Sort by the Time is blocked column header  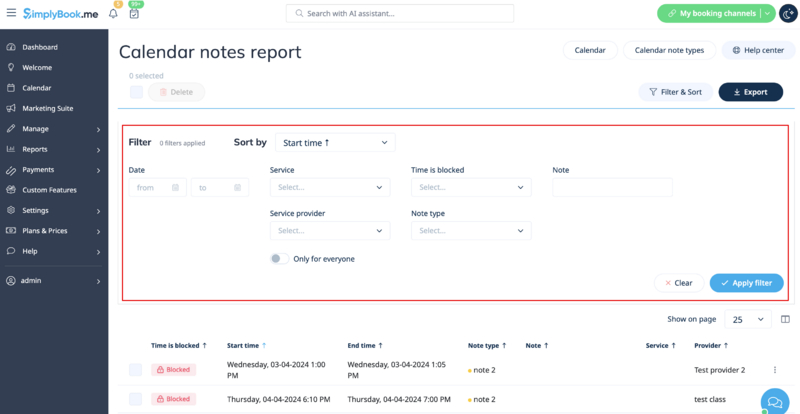(x=179, y=346)
